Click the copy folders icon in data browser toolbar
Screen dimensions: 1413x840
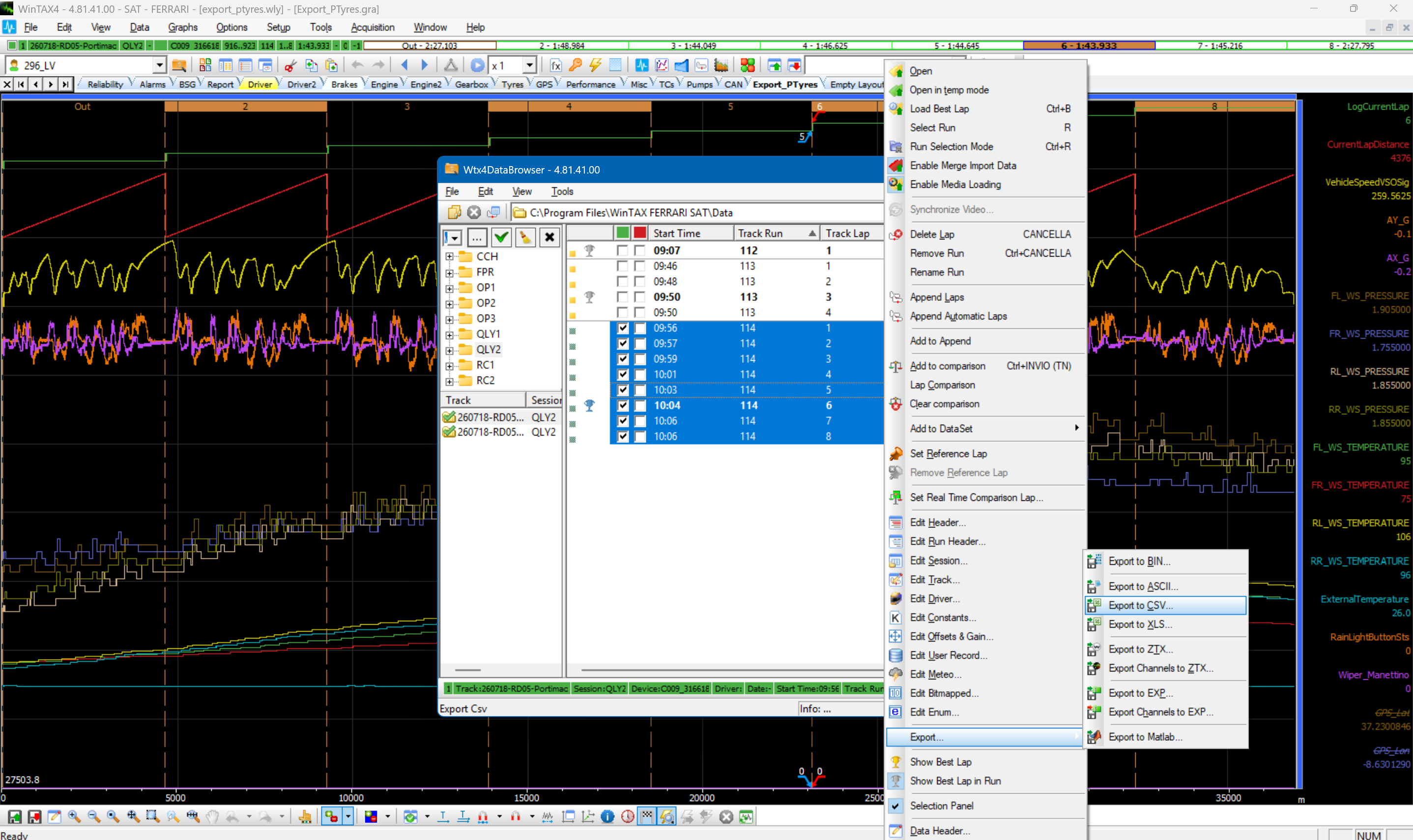tap(454, 212)
